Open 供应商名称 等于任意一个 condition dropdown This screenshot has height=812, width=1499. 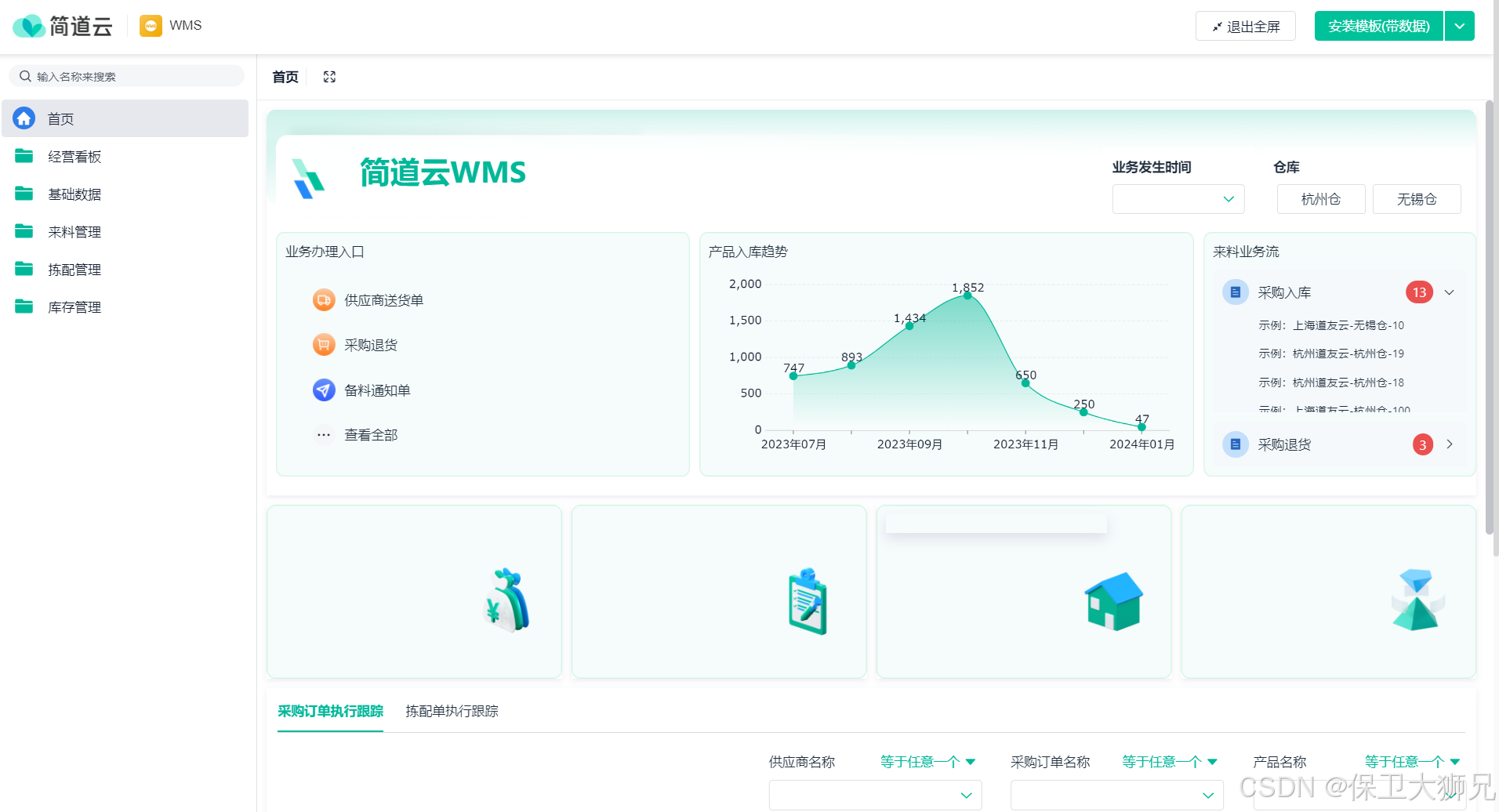(927, 762)
